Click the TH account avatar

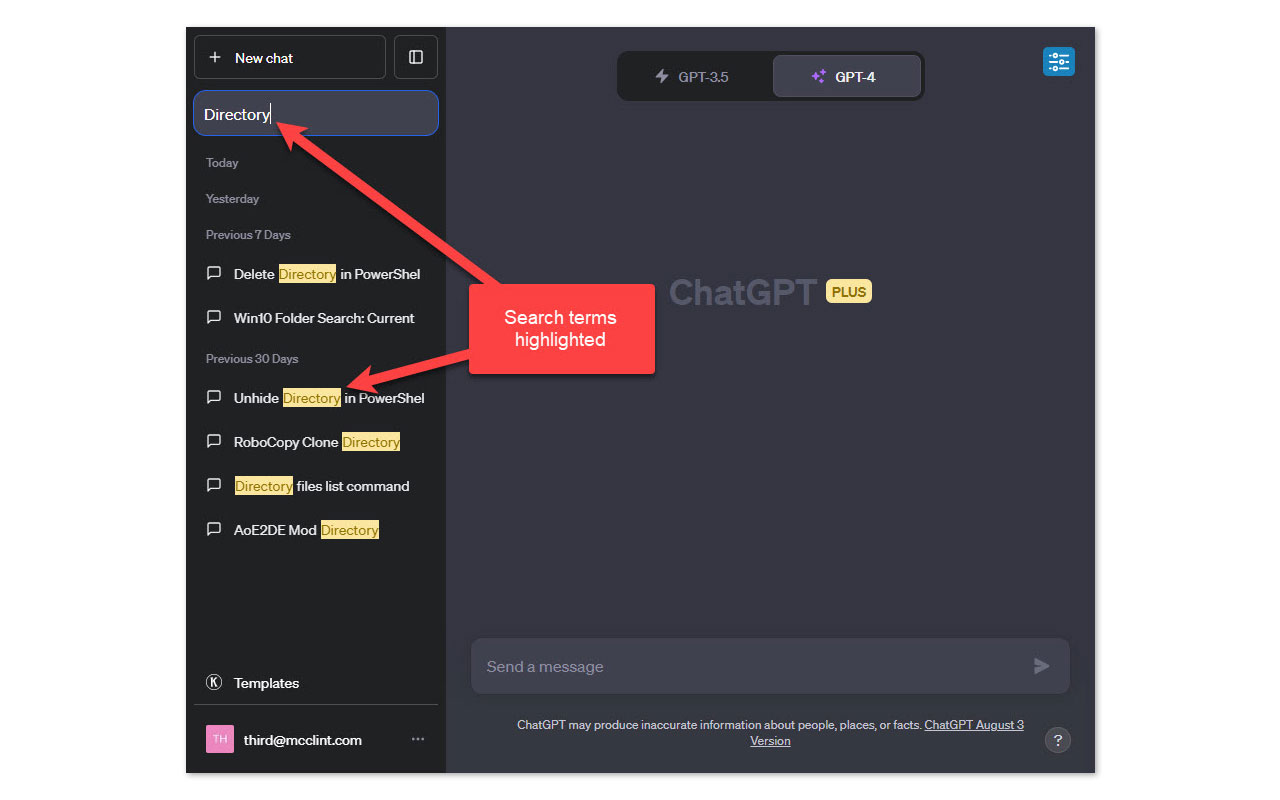pyautogui.click(x=220, y=739)
